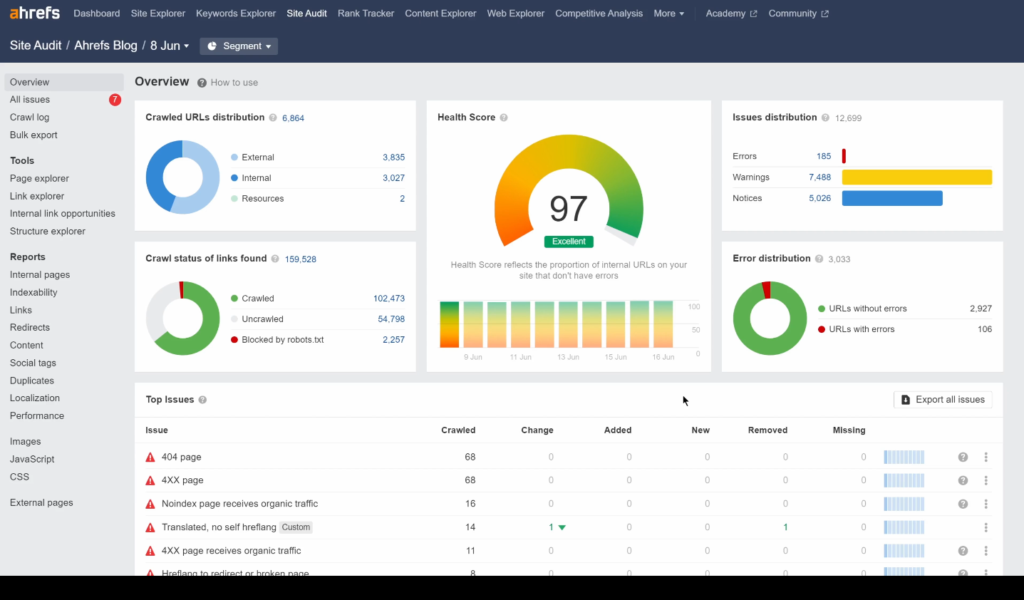Click the ahrefs logo
Screen dimensions: 1024x600
pyautogui.click(x=33, y=12)
